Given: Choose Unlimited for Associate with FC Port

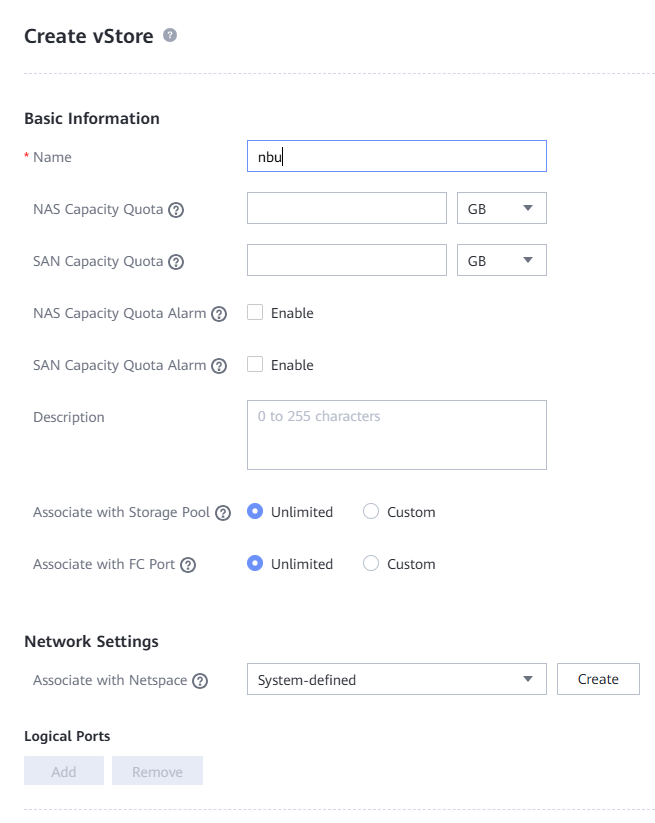Looking at the screenshot, I should coord(255,563).
